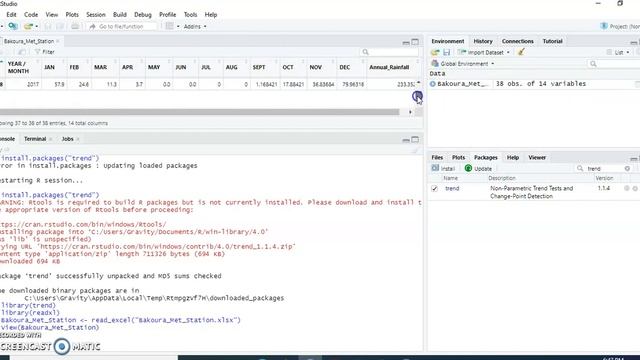
Task: Open the Import Dataset dropdown
Action: [x=484, y=52]
